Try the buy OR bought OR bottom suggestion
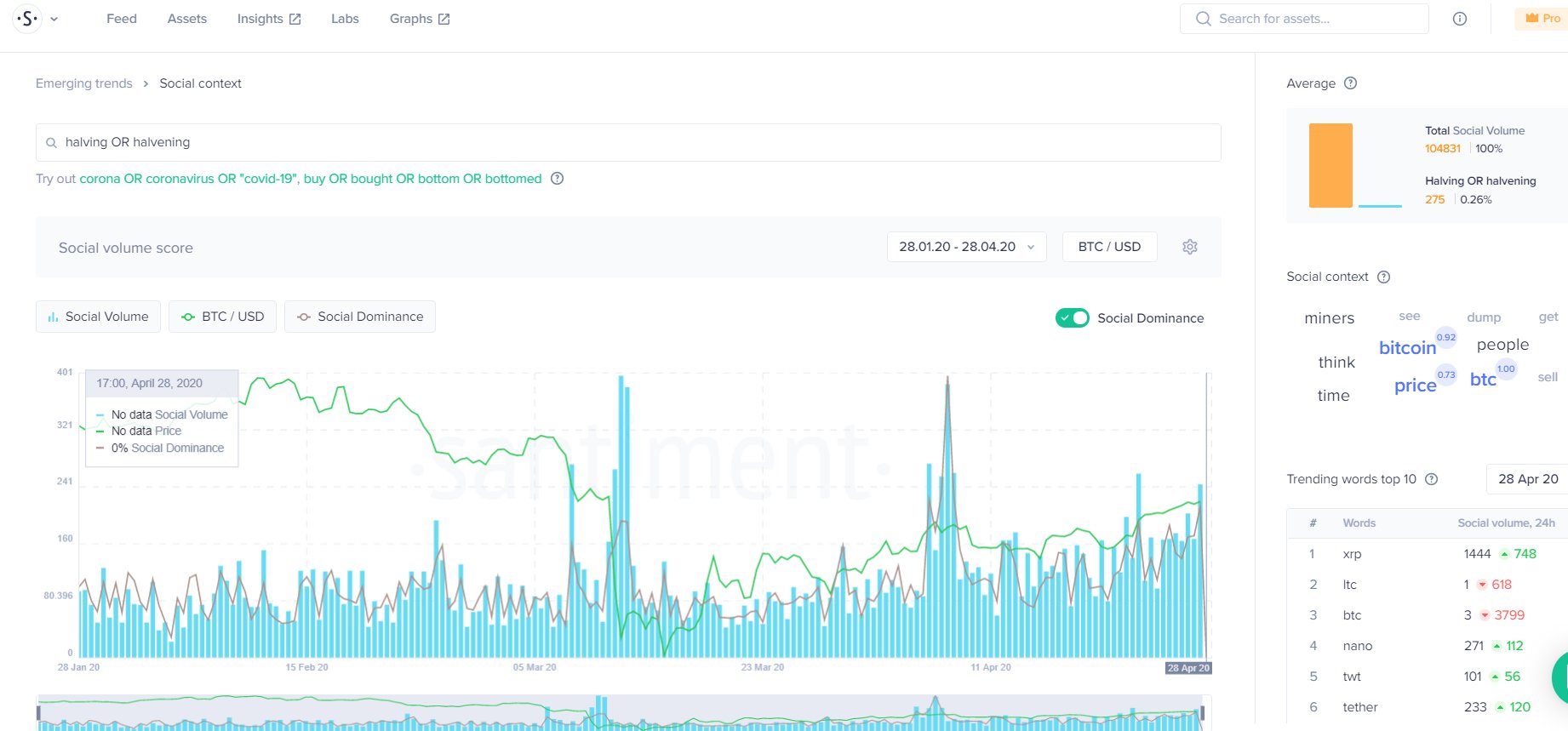The height and width of the screenshot is (731, 1568). 423,179
